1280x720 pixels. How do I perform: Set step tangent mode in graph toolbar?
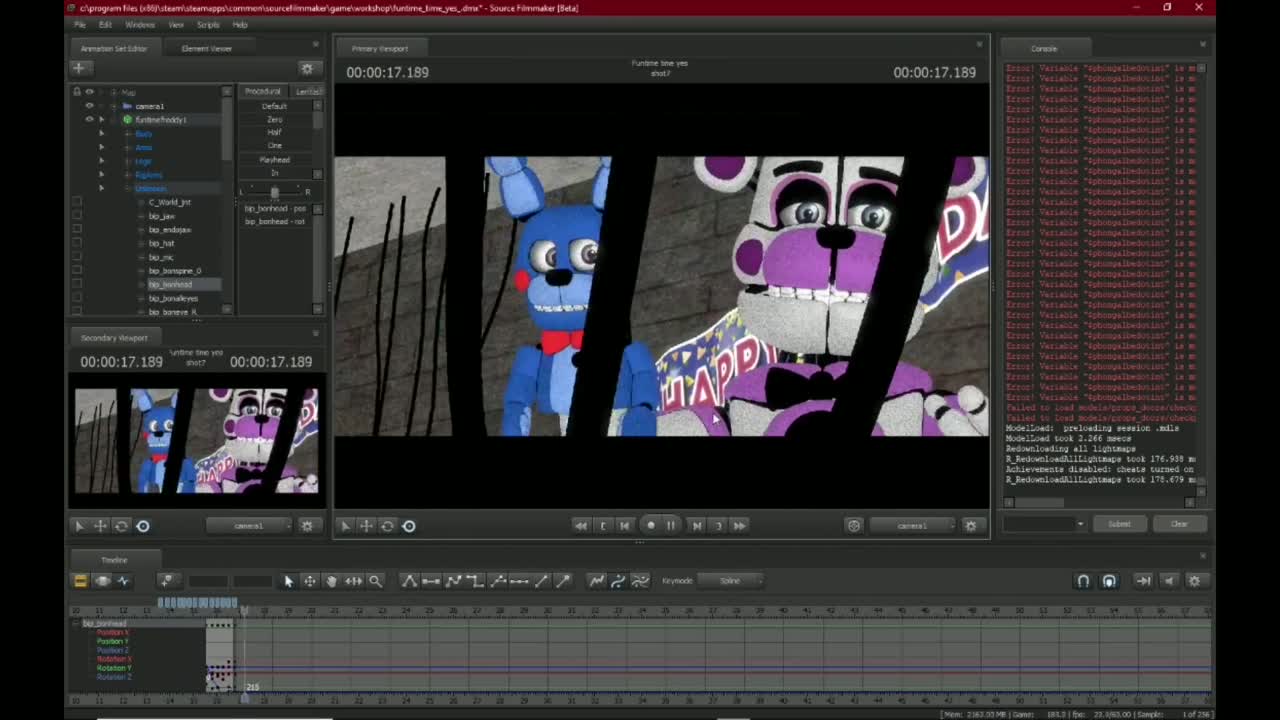[x=475, y=581]
